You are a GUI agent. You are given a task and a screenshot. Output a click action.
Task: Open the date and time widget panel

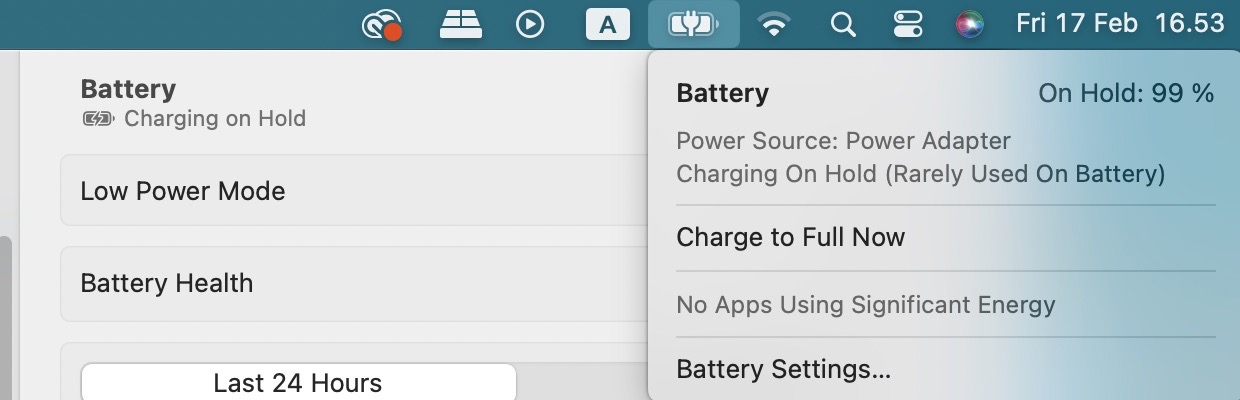click(x=1120, y=23)
